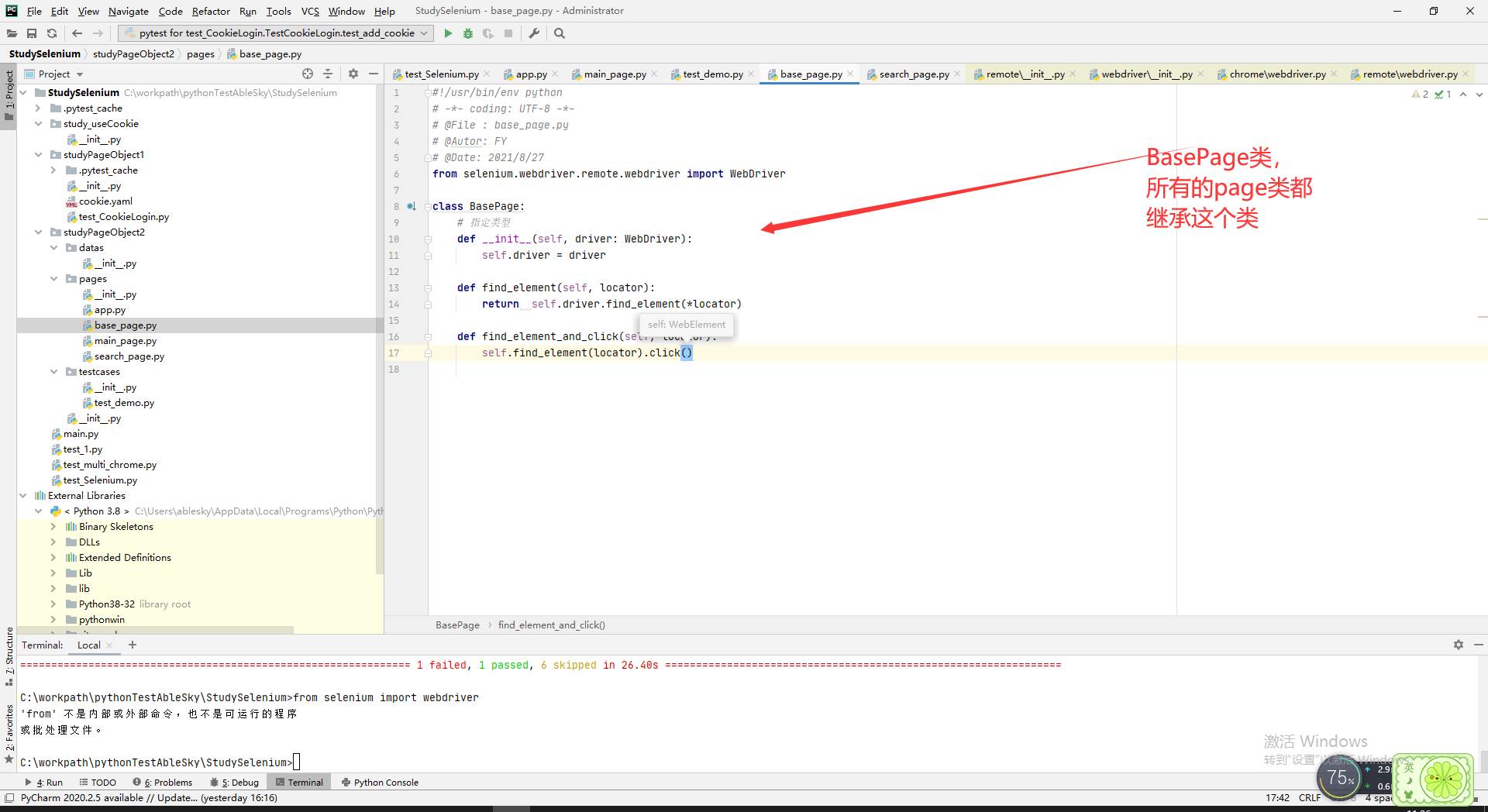This screenshot has height=812, width=1488.
Task: Open Project panel gear options
Action: 353,74
